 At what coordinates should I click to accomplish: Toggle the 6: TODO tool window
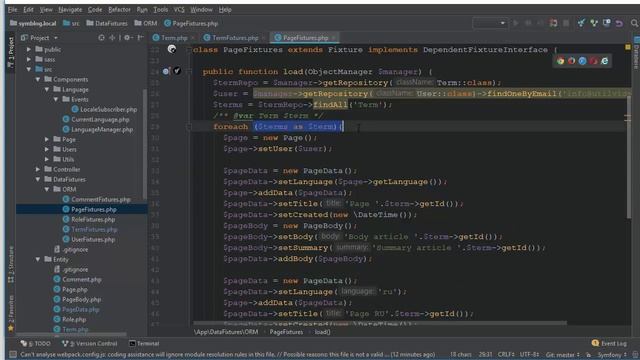[x=36, y=344]
